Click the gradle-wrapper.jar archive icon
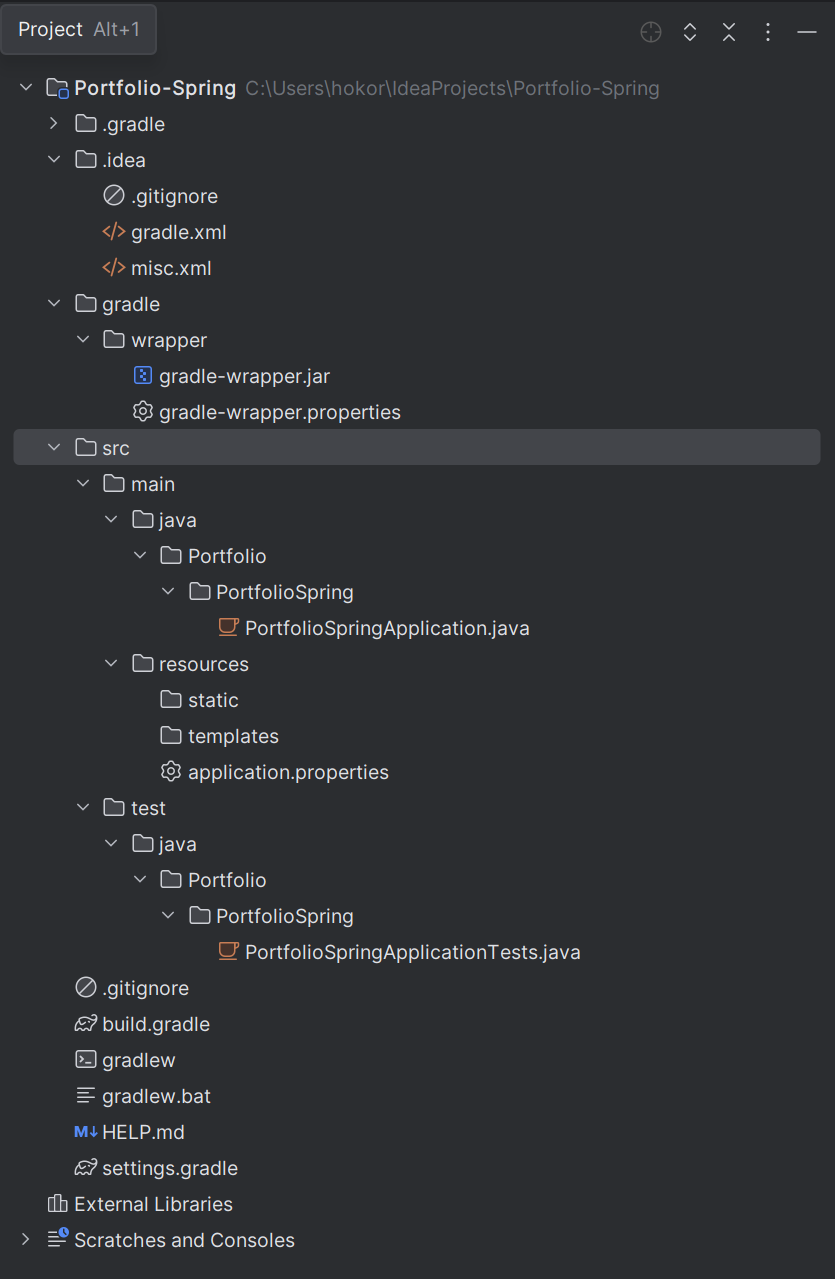The image size is (835, 1279). (142, 376)
